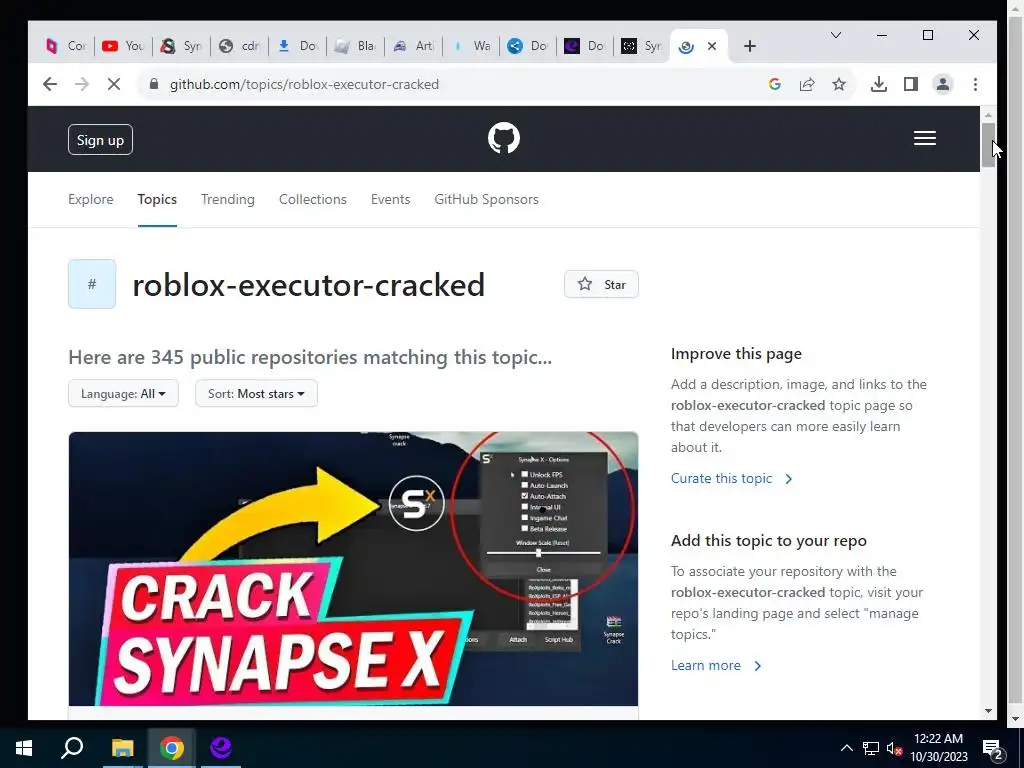Expand the Language: All dropdown
The image size is (1024, 768).
coord(123,394)
